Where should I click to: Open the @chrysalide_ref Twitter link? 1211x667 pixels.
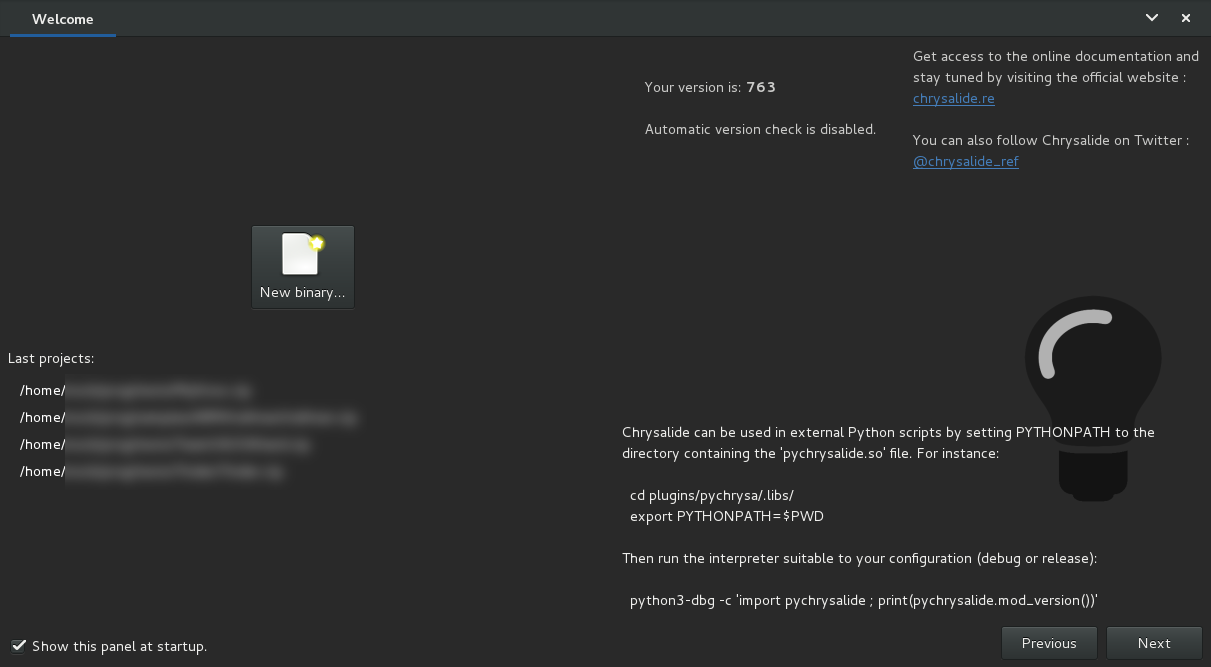click(965, 161)
